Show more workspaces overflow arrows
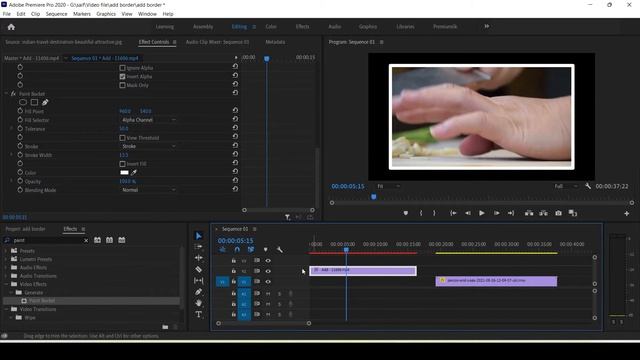 pyautogui.click(x=487, y=27)
